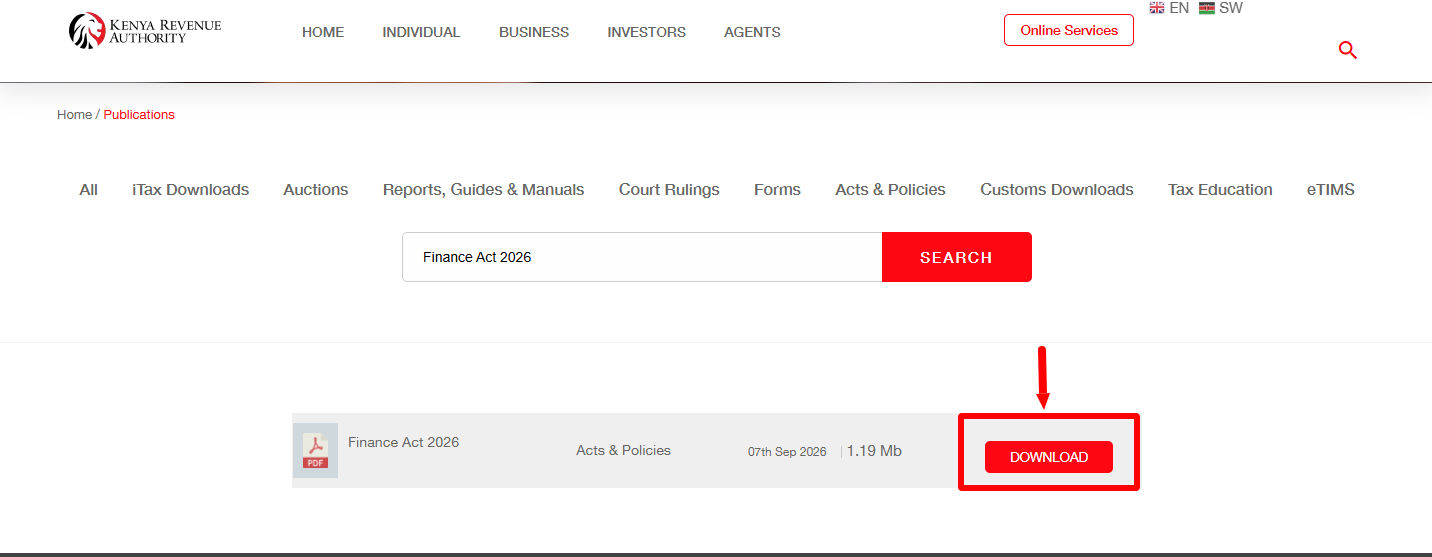The image size is (1432, 557).
Task: Select Customs Downloads category
Action: 1057,190
